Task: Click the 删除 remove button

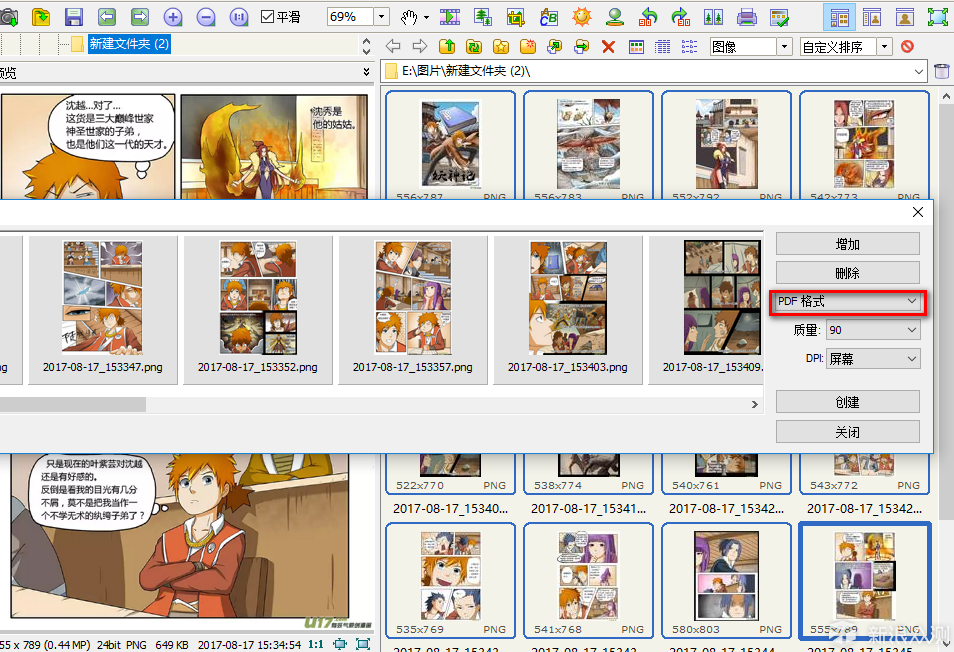Action: (x=847, y=273)
